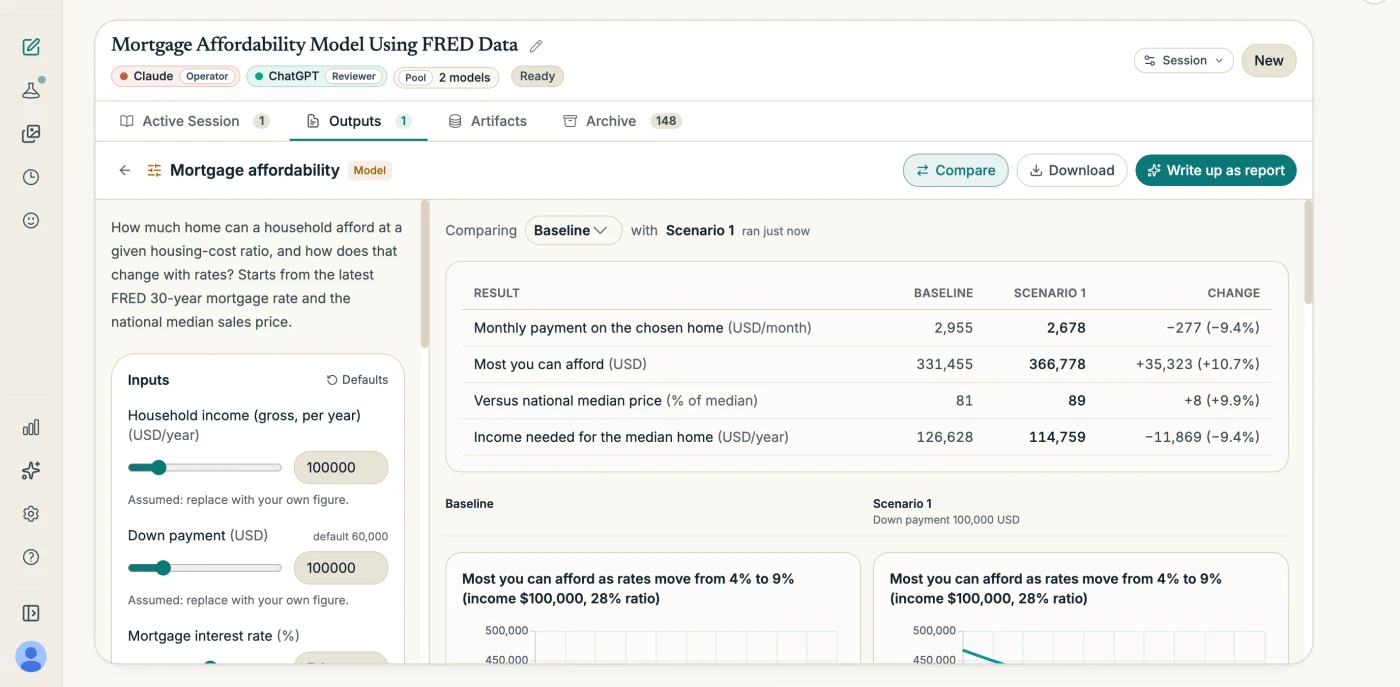This screenshot has height=687, width=1400.
Task: Click the compose pencil icon in the sidebar
Action: click(31, 46)
